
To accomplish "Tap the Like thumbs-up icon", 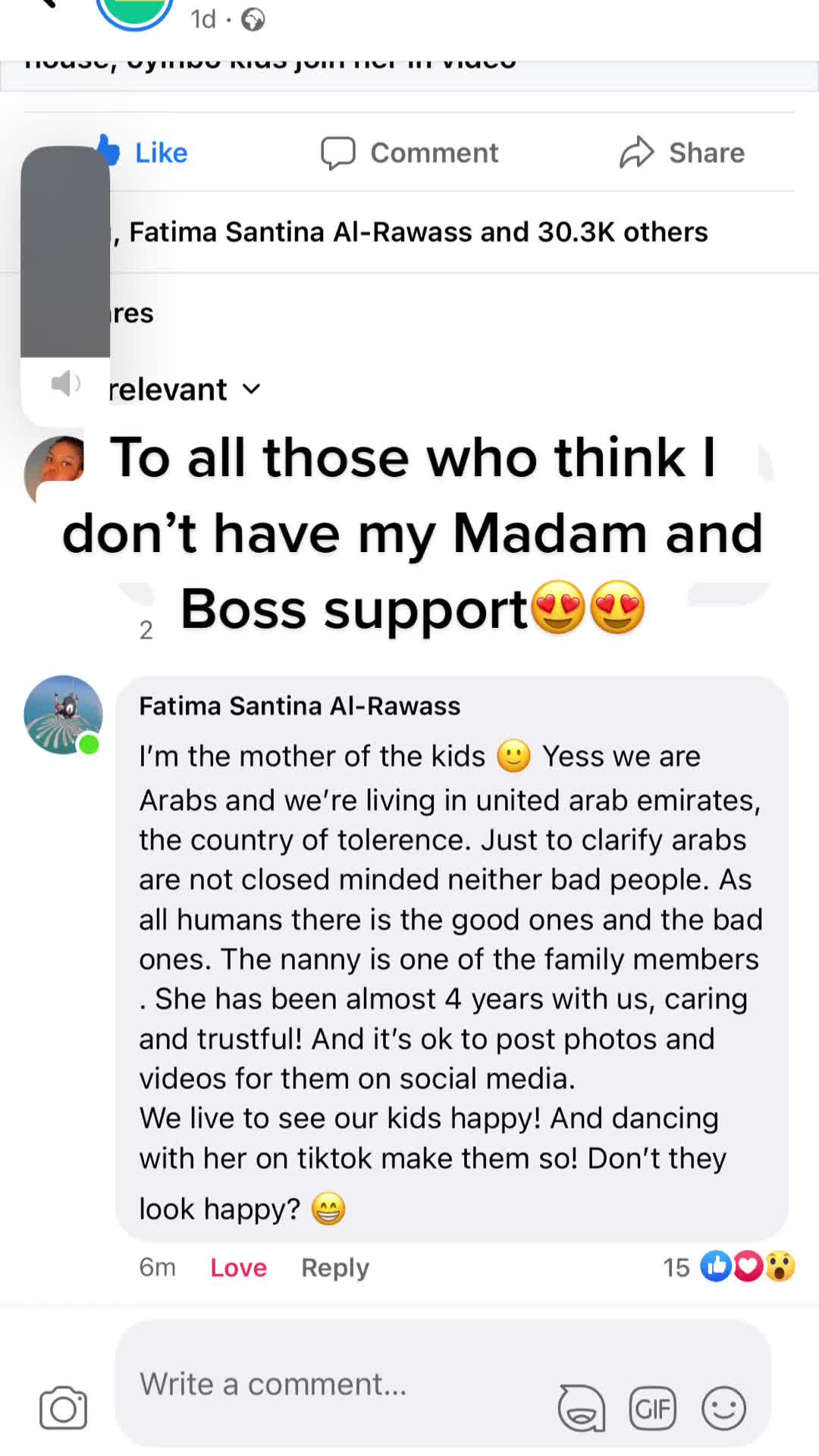I will (110, 150).
